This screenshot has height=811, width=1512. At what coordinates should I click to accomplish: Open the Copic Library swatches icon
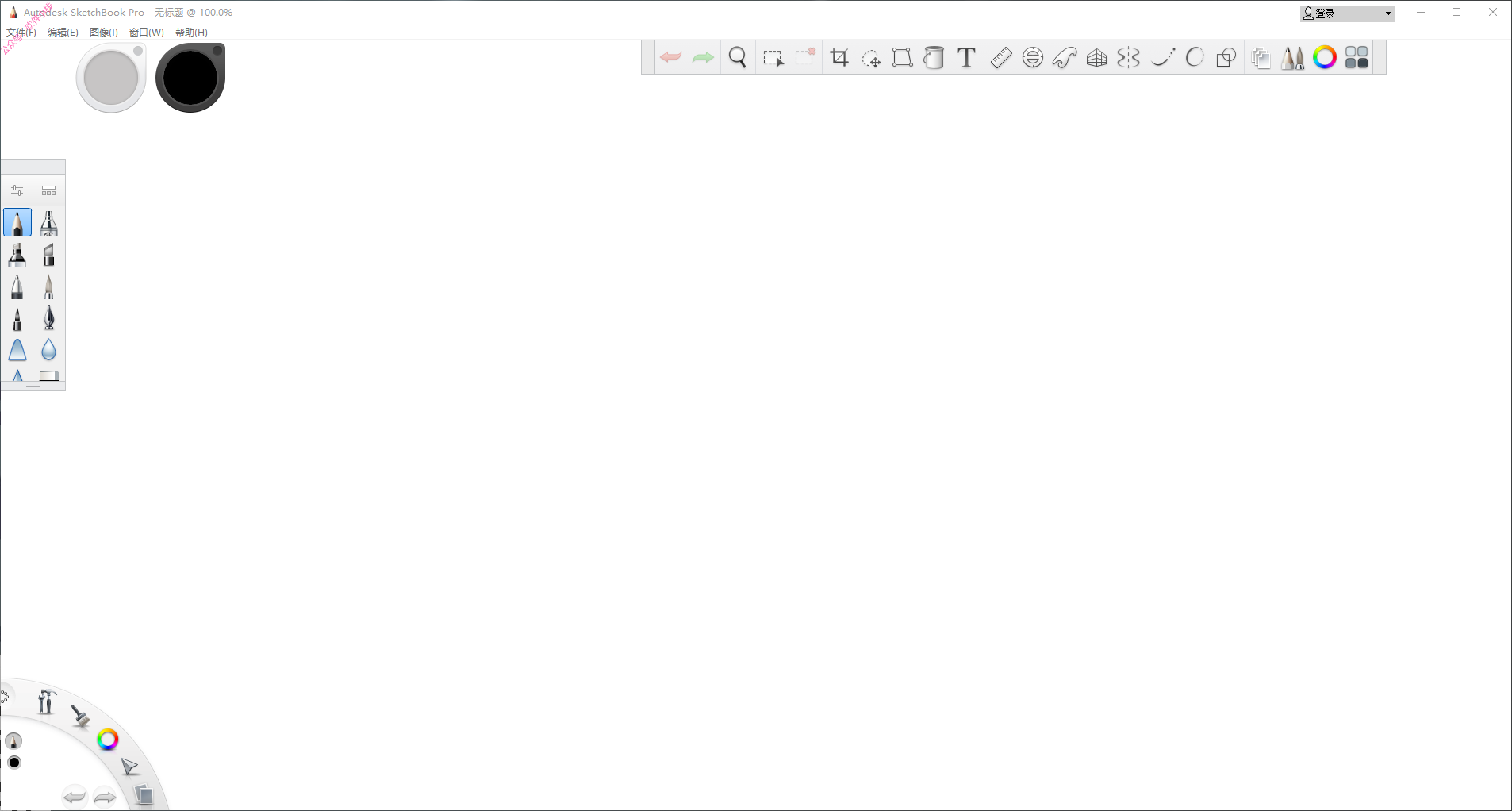pyautogui.click(x=1357, y=57)
